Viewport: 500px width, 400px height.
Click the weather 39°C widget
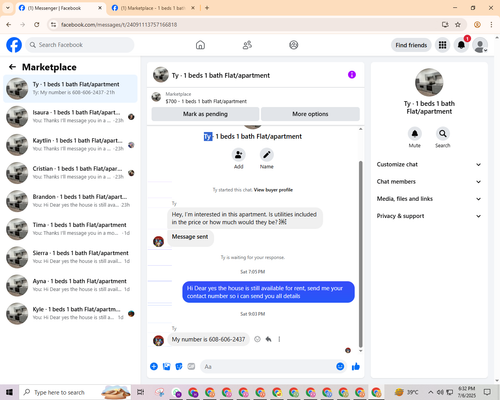[x=406, y=392]
